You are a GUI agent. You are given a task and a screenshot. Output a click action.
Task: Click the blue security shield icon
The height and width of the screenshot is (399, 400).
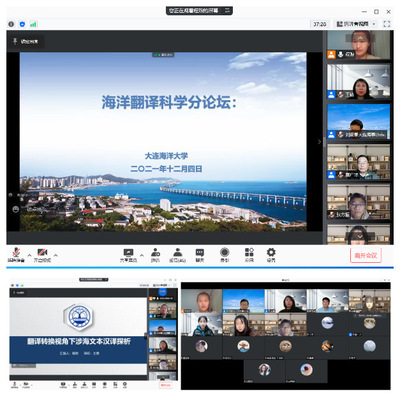[x=22, y=24]
